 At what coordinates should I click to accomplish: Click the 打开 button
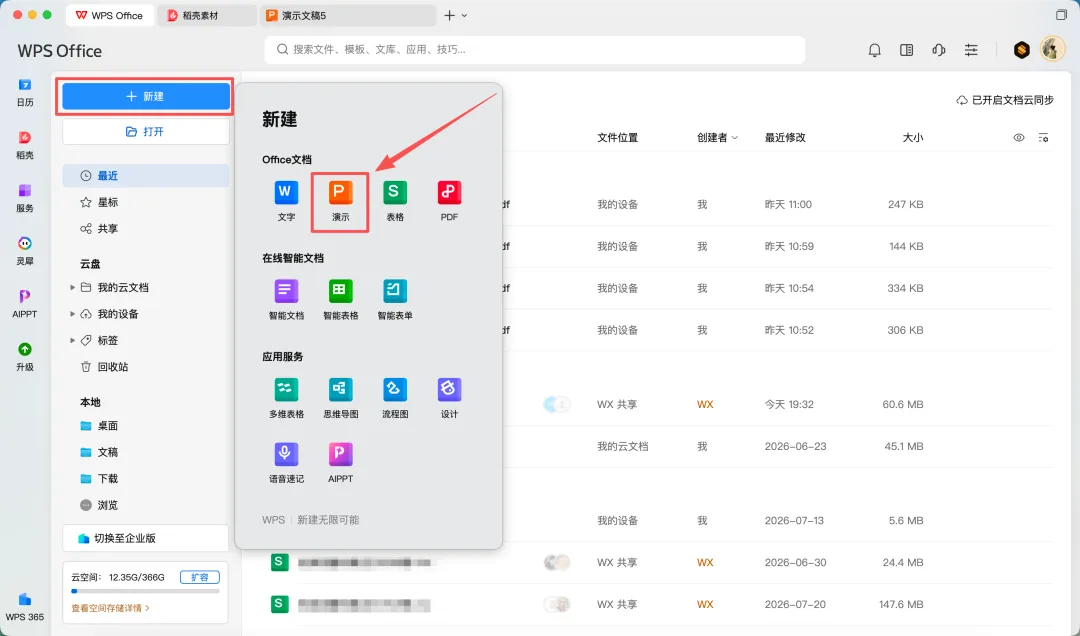point(145,132)
